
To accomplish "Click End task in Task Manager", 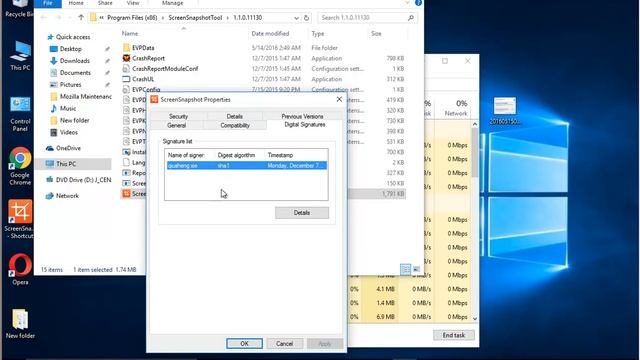I will (x=453, y=335).
